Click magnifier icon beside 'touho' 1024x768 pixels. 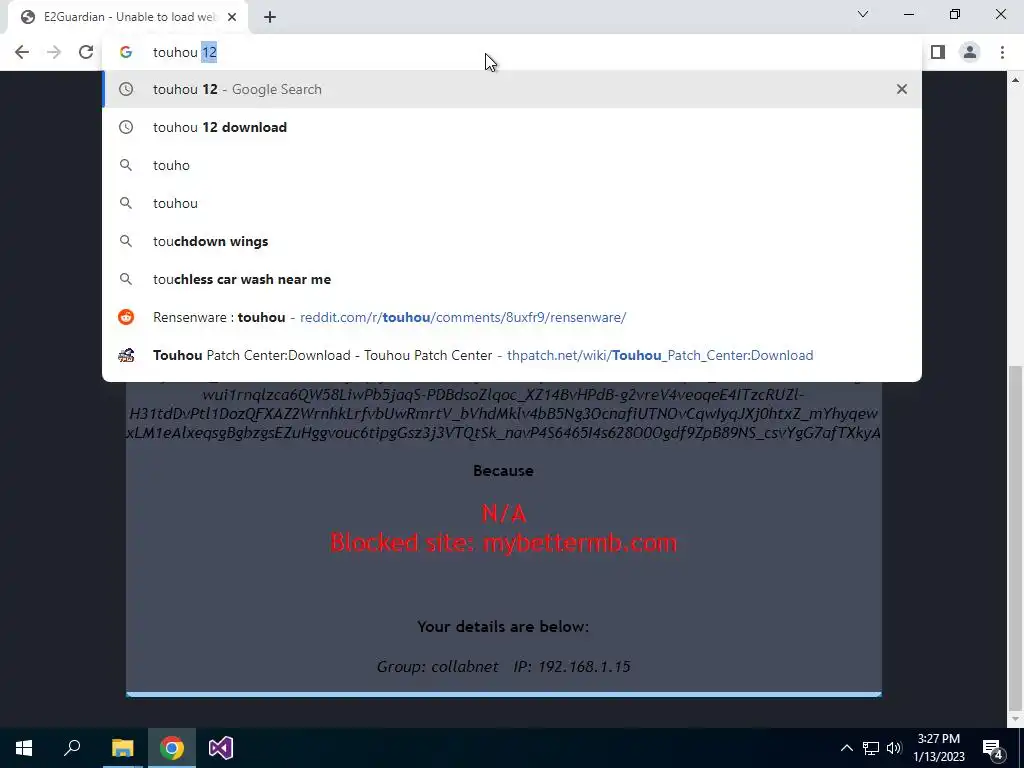pyautogui.click(x=126, y=165)
